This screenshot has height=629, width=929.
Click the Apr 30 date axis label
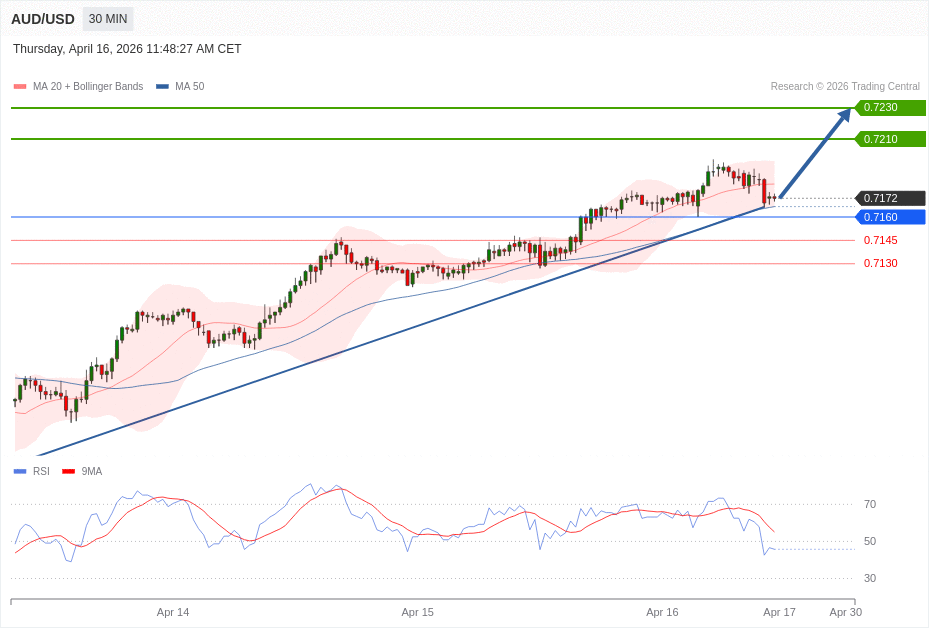(x=845, y=612)
